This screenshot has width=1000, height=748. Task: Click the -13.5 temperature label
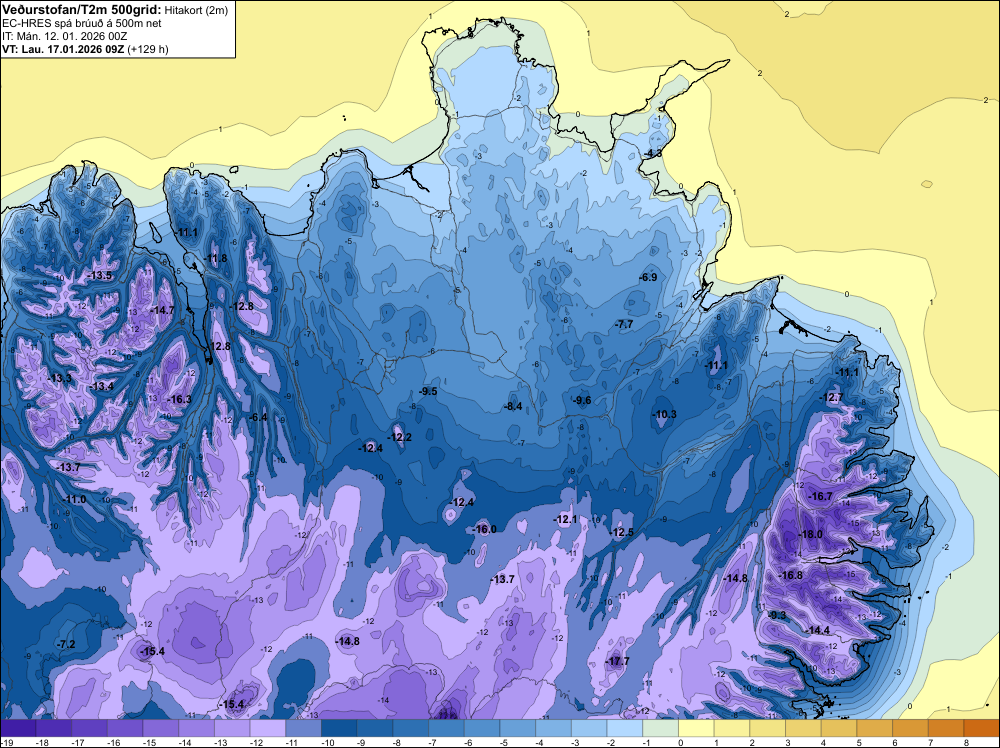tap(99, 275)
